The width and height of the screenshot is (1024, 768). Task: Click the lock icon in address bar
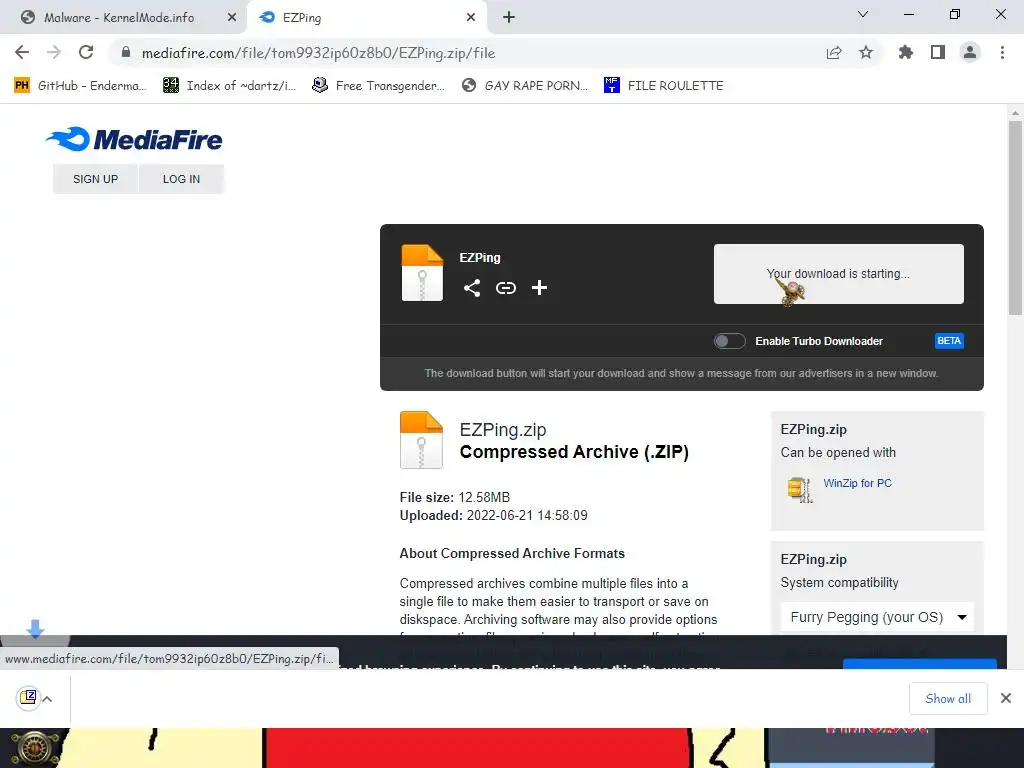(x=126, y=52)
